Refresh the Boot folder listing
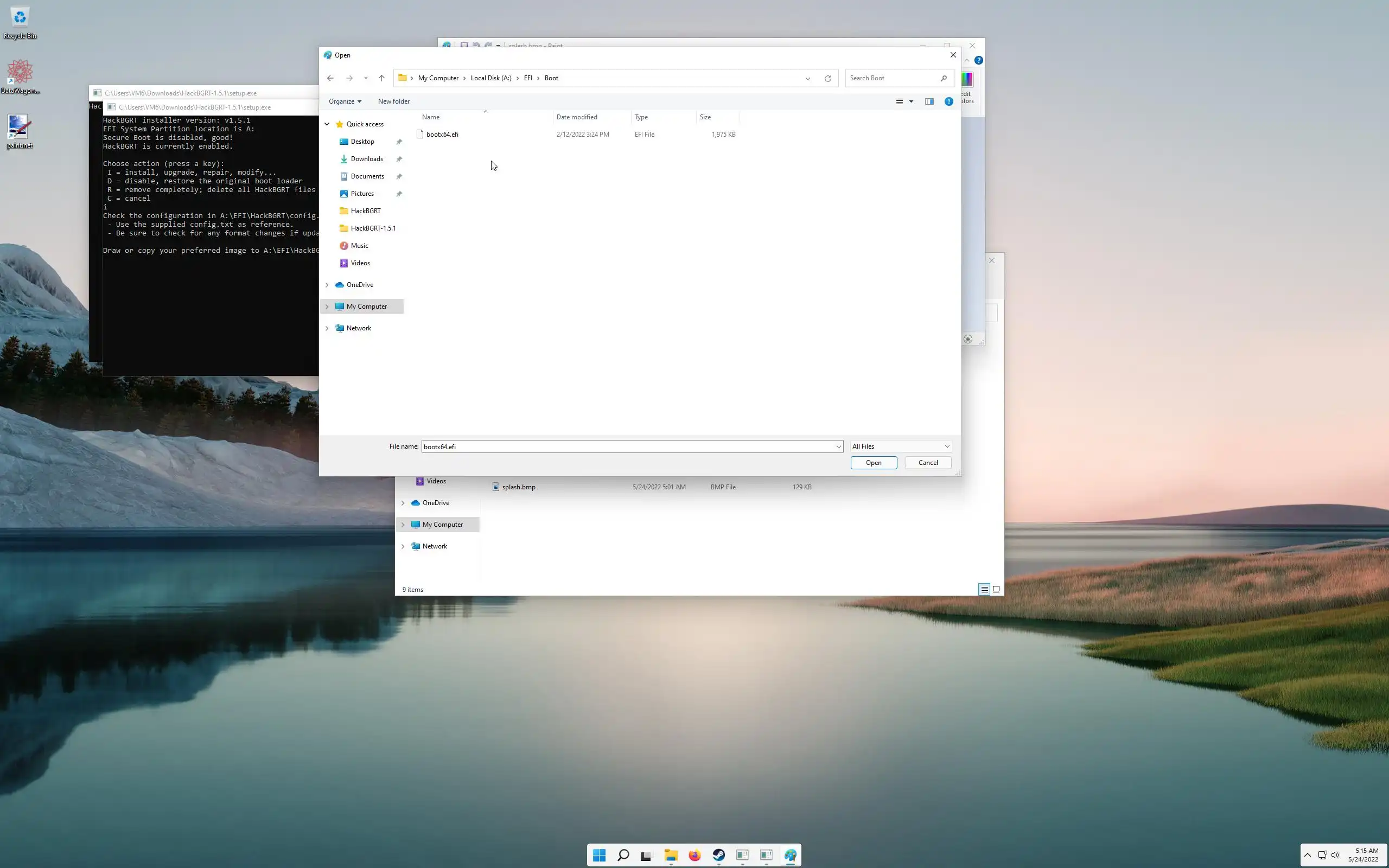Viewport: 1389px width, 868px height. click(x=827, y=79)
